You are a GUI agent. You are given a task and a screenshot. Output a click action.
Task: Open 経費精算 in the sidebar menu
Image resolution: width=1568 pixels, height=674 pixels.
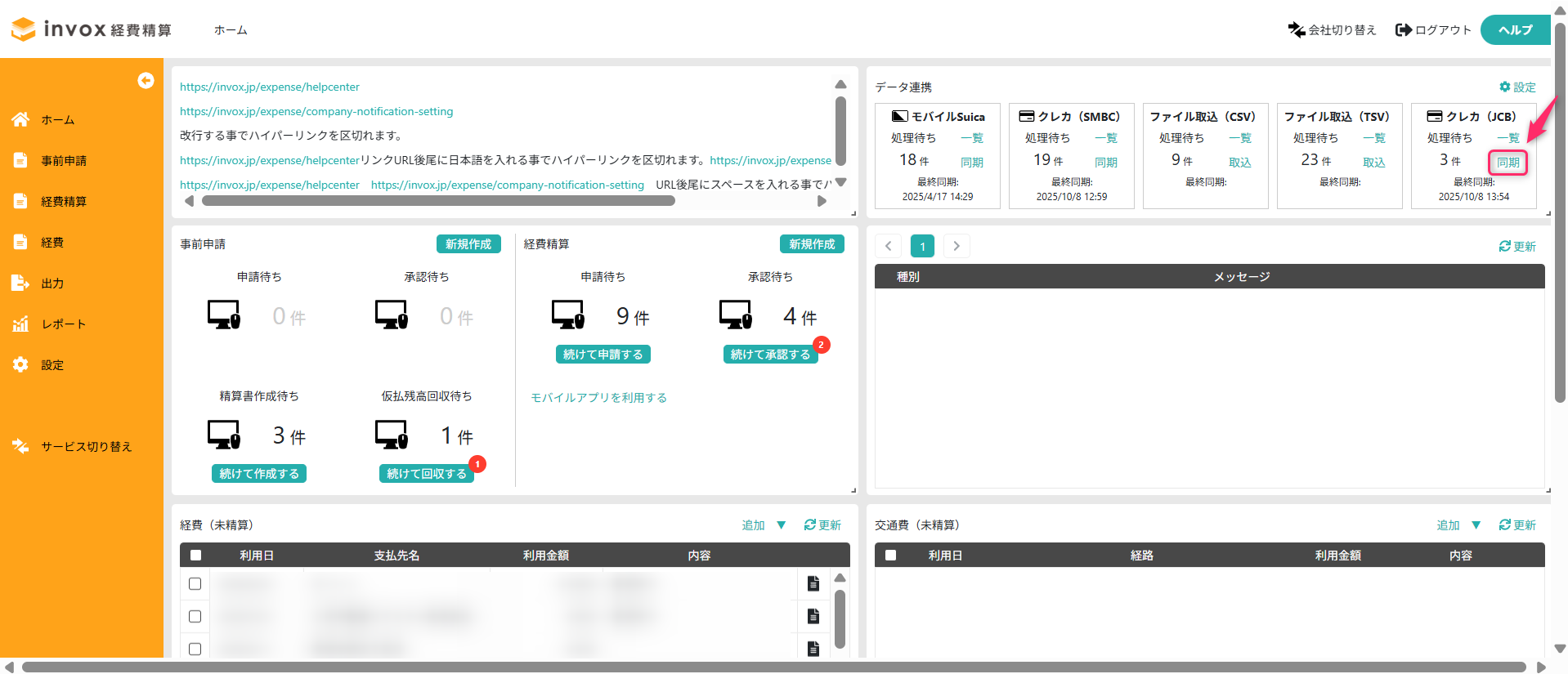click(64, 202)
